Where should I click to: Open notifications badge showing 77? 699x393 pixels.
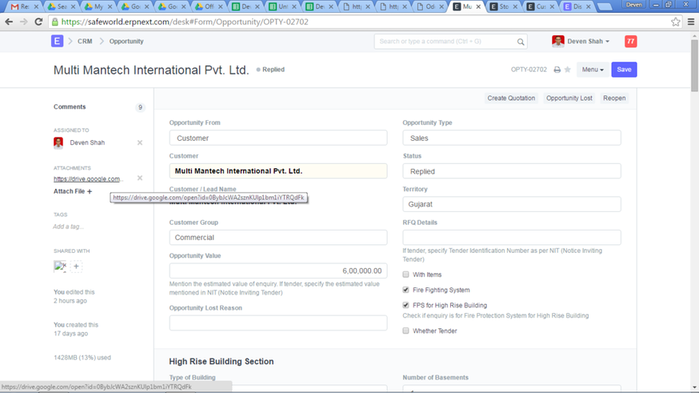(630, 41)
